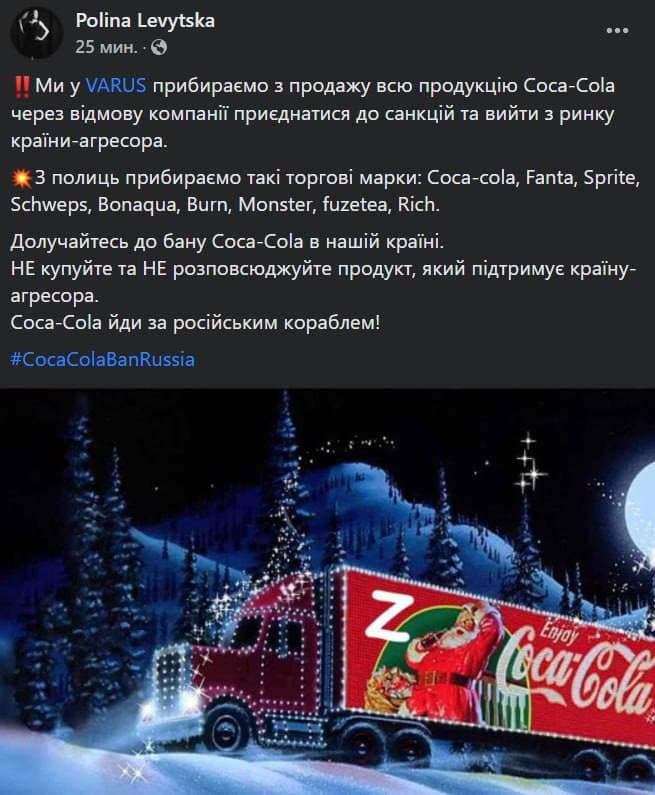The height and width of the screenshot is (795, 655).
Task: Click the line 'Coca-Cola йди за російським кораблем!'
Action: click(195, 322)
